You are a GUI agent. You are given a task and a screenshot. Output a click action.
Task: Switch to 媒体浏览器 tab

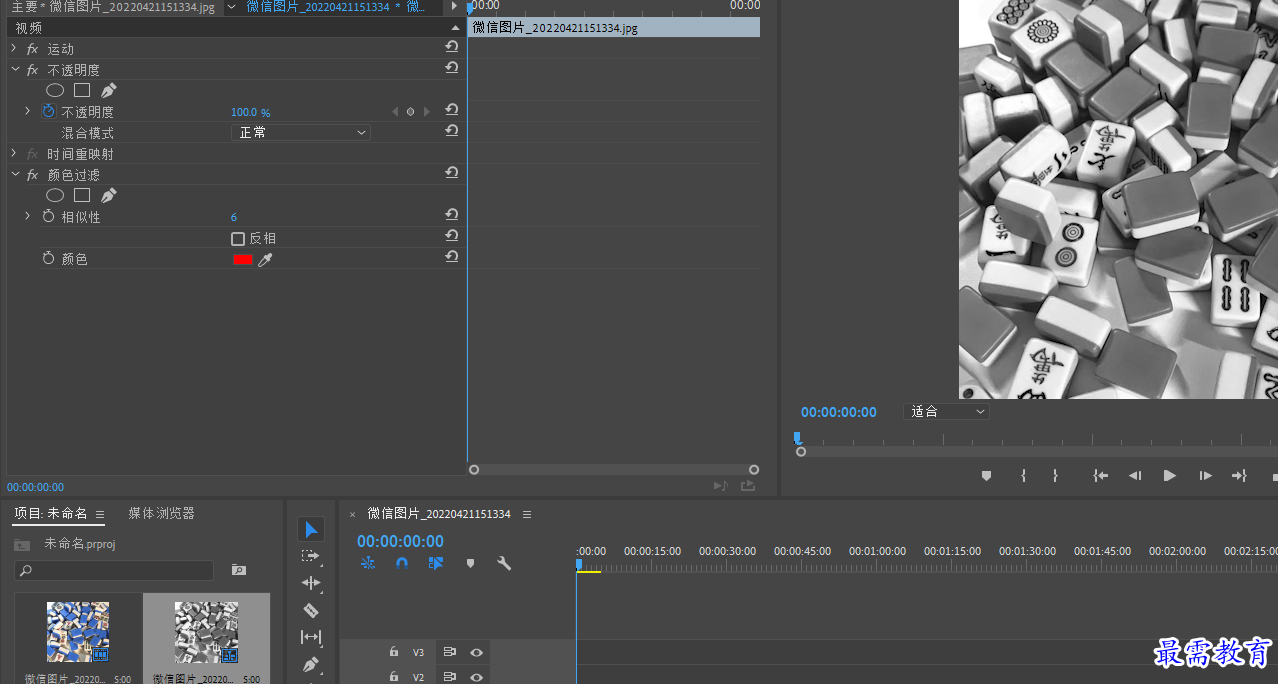point(161,513)
